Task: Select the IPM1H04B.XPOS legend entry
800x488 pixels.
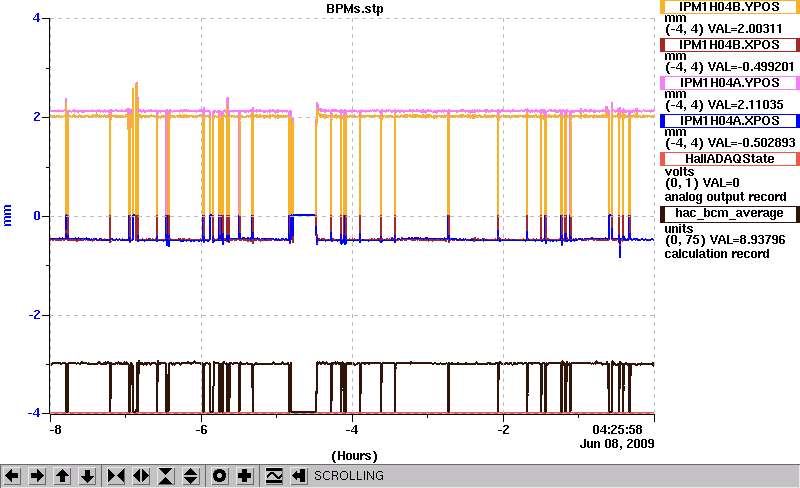Action: [x=730, y=45]
